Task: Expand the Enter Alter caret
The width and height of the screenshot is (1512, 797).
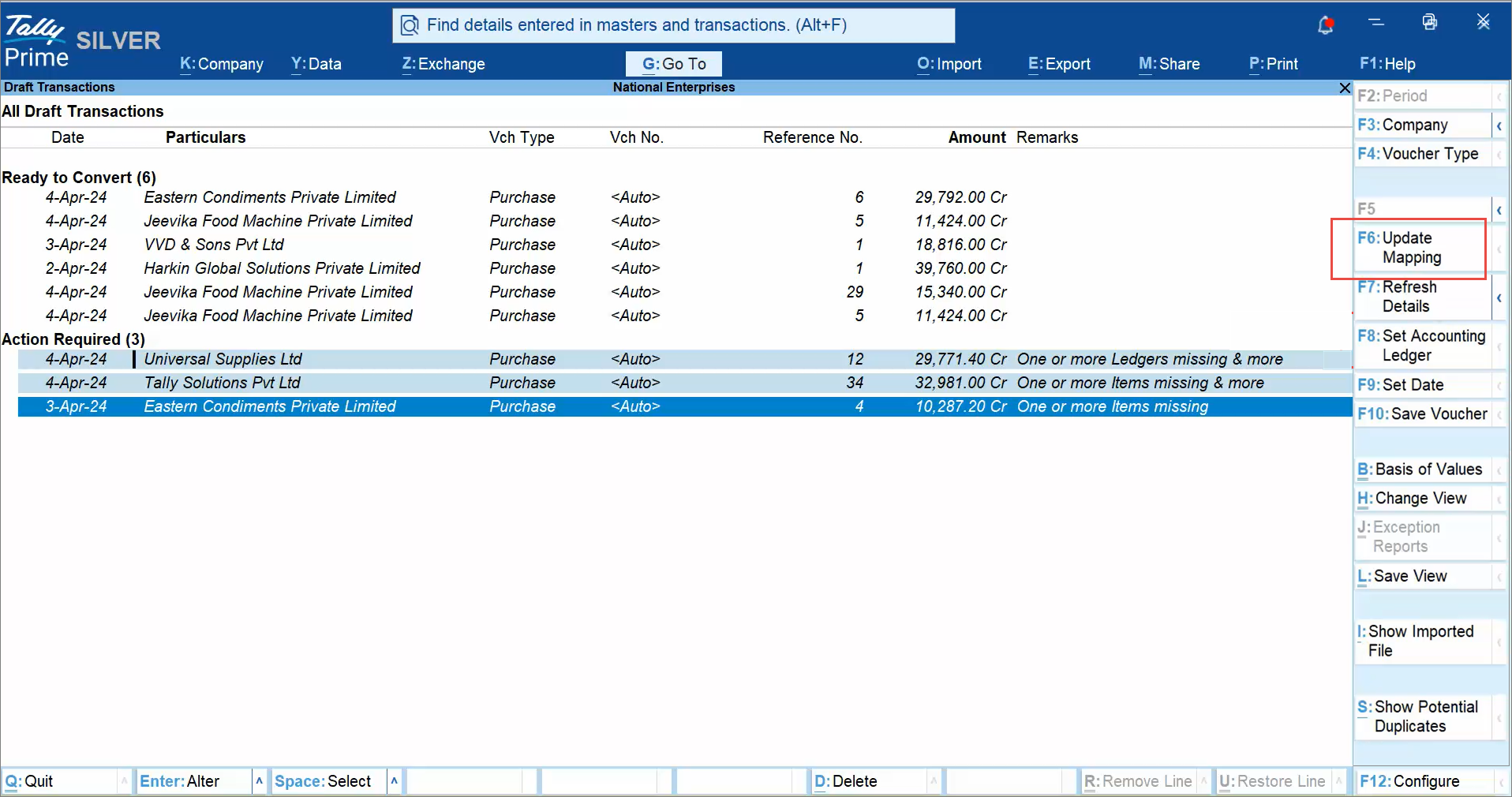Action: click(259, 781)
